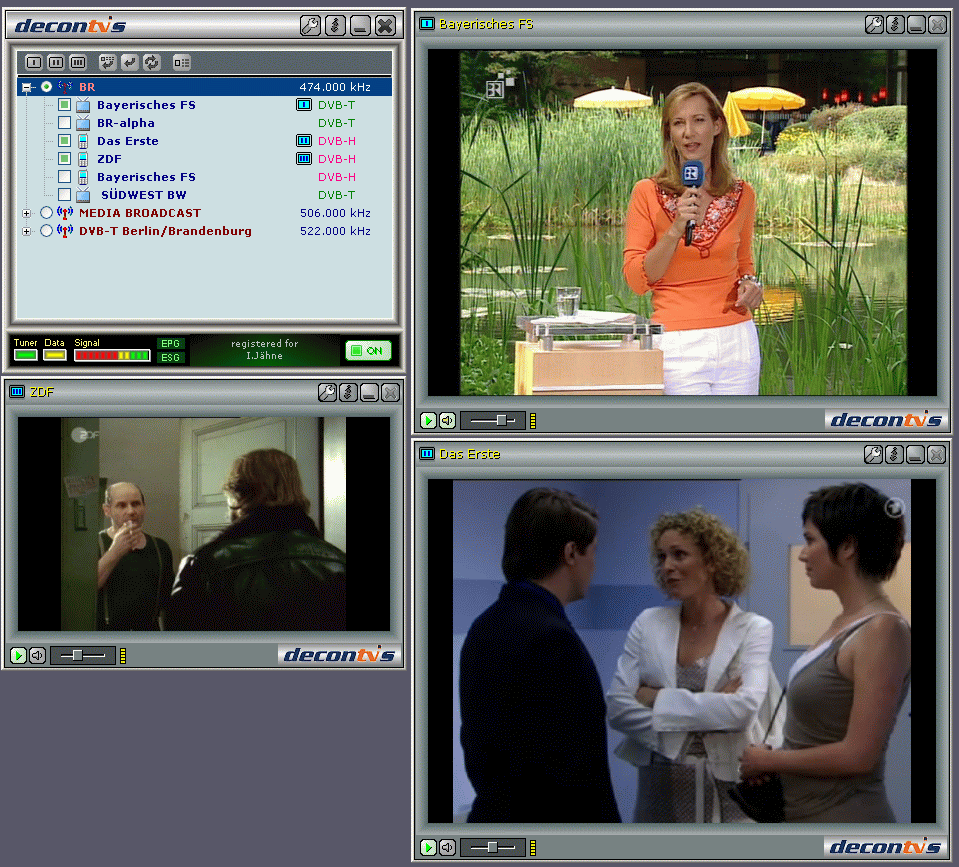Viewport: 959px width, 867px height.
Task: Click the SÜDWEST BW channel name
Action: pyautogui.click(x=144, y=195)
